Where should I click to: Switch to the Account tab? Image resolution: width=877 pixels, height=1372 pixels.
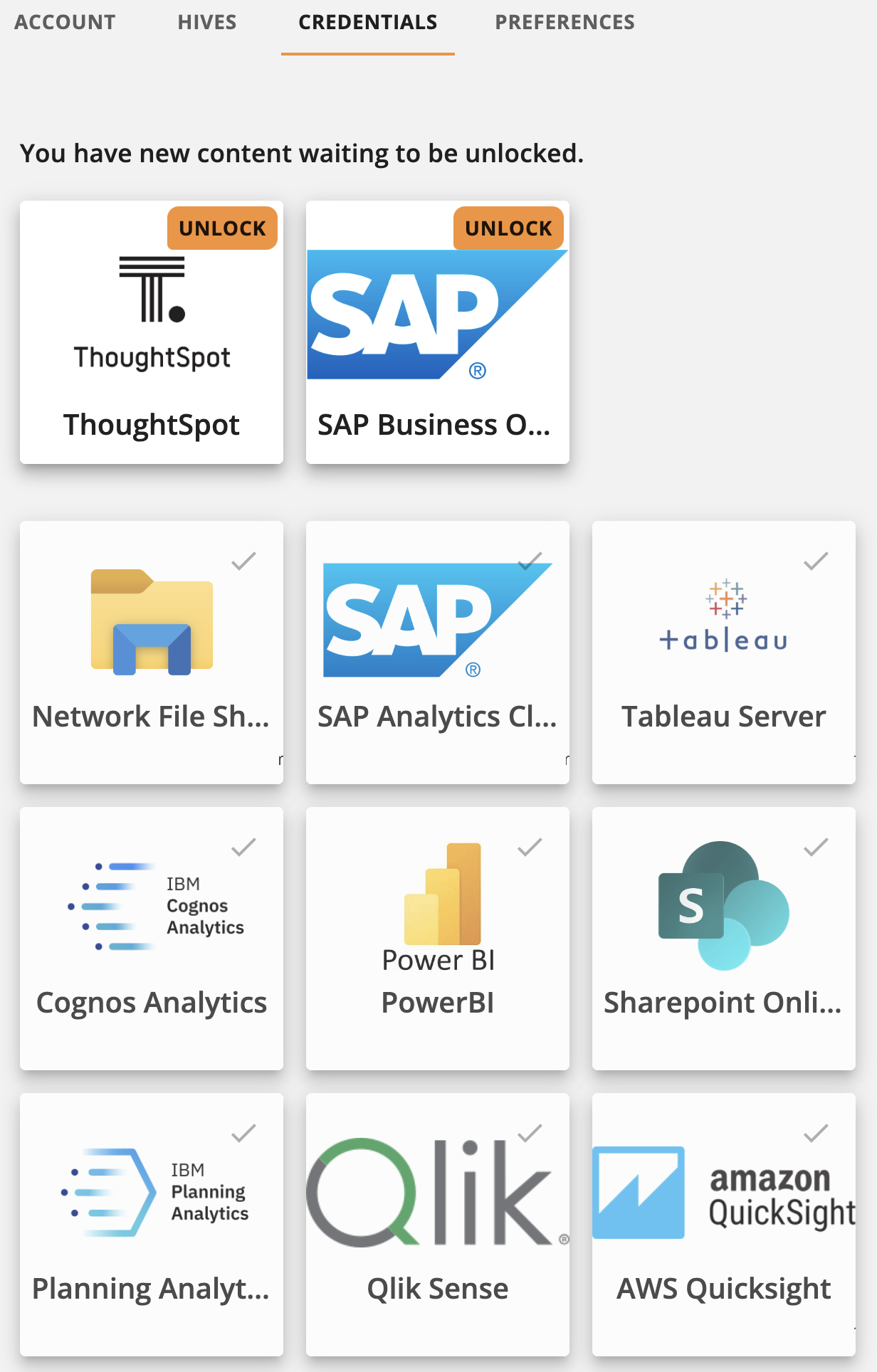pyautogui.click(x=65, y=22)
